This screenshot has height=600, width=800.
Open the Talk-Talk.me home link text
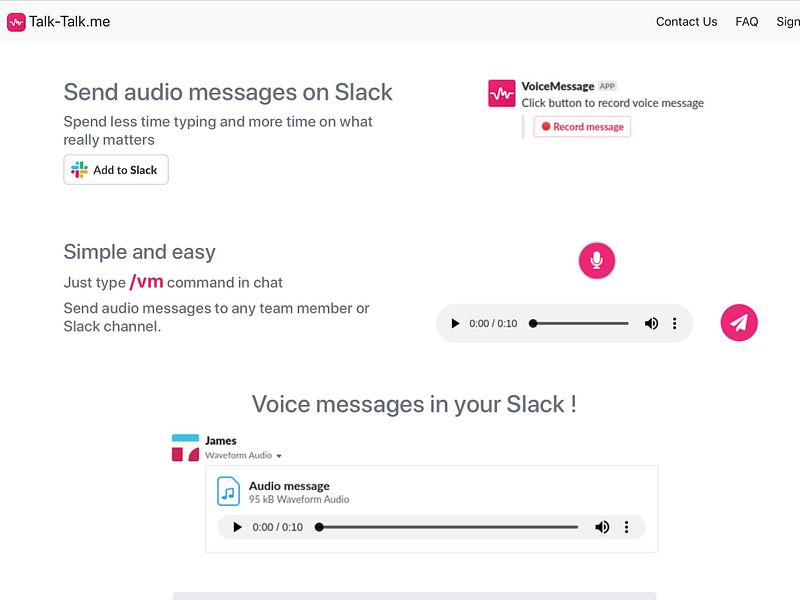point(69,21)
